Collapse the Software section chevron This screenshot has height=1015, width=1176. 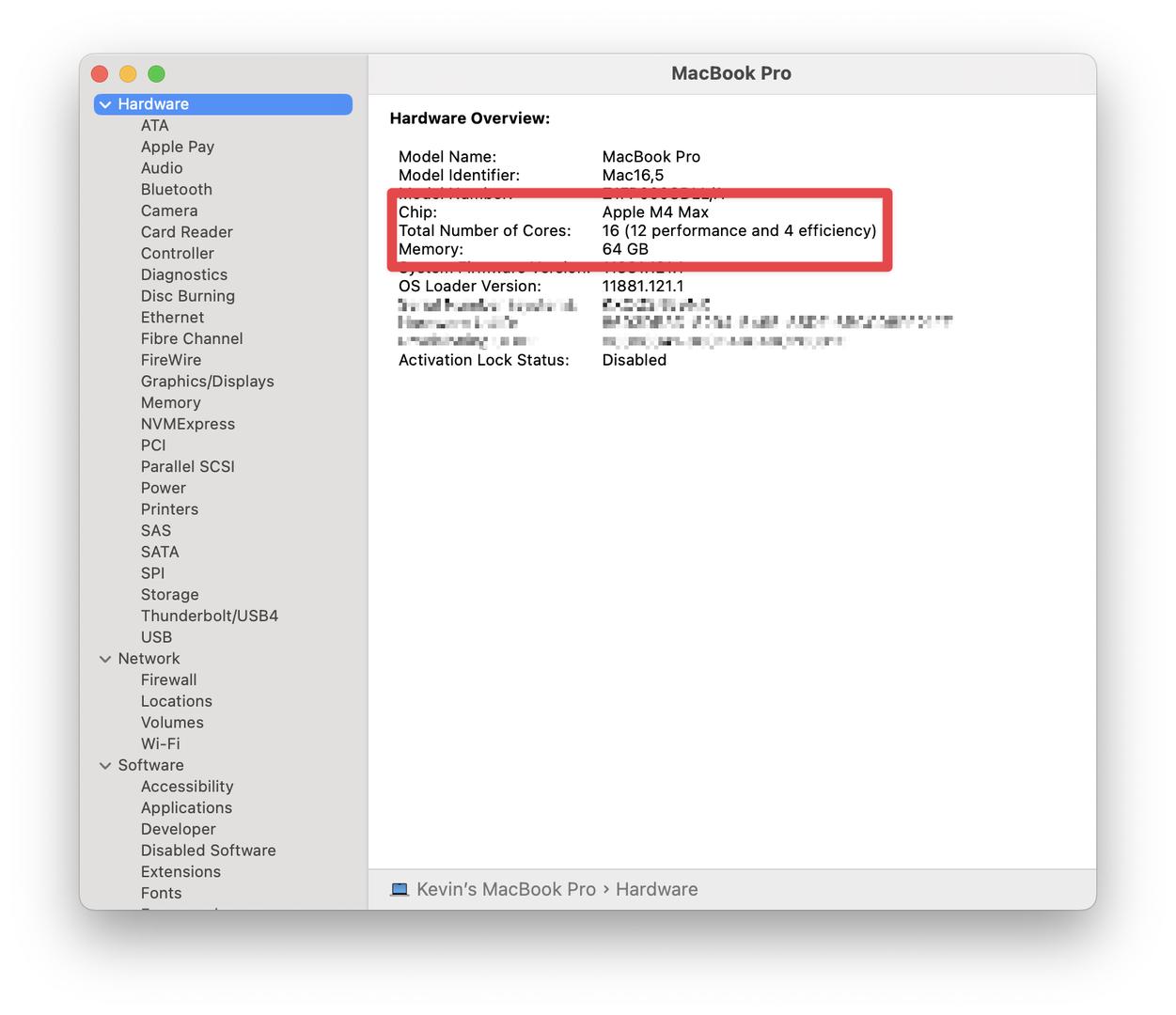105,766
